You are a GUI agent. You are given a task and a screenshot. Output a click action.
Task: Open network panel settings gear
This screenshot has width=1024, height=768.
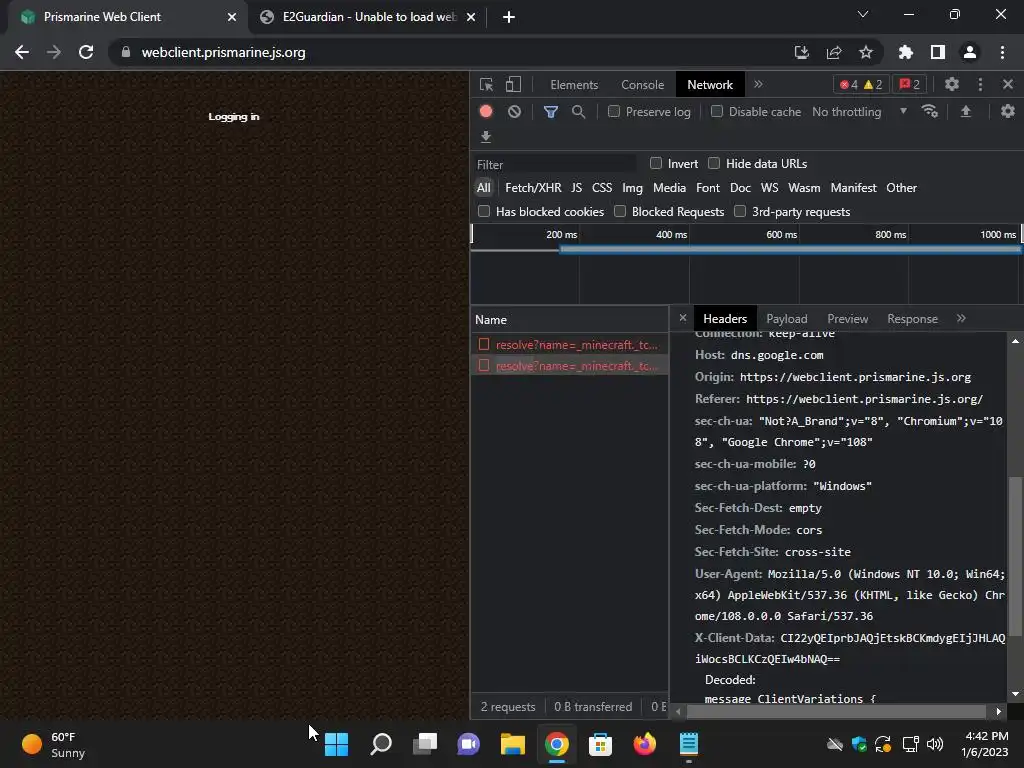point(1008,112)
